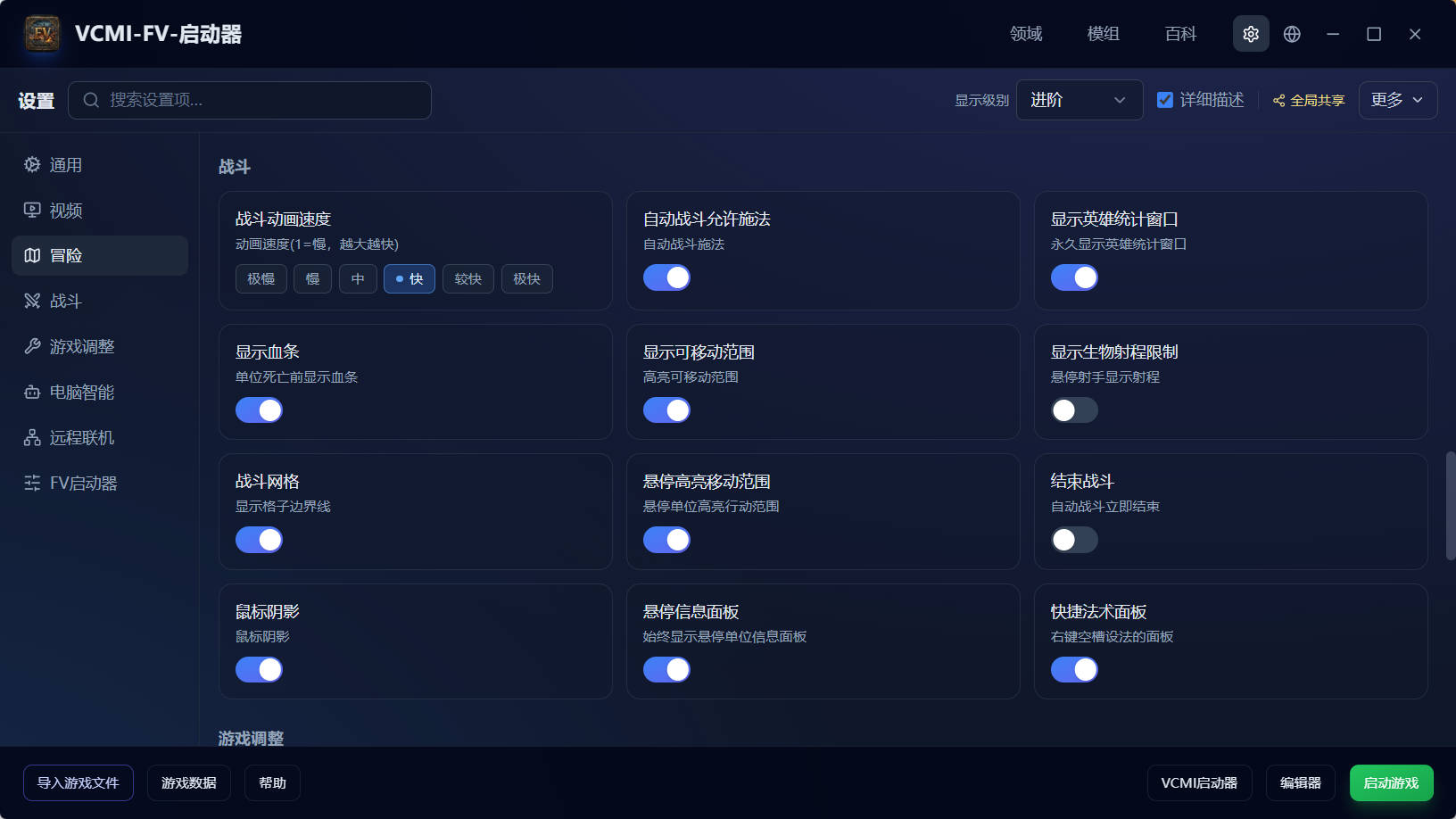Click the vertical scrollbar of the settings list
Viewport: 1456px width, 819px height.
coord(1451,506)
